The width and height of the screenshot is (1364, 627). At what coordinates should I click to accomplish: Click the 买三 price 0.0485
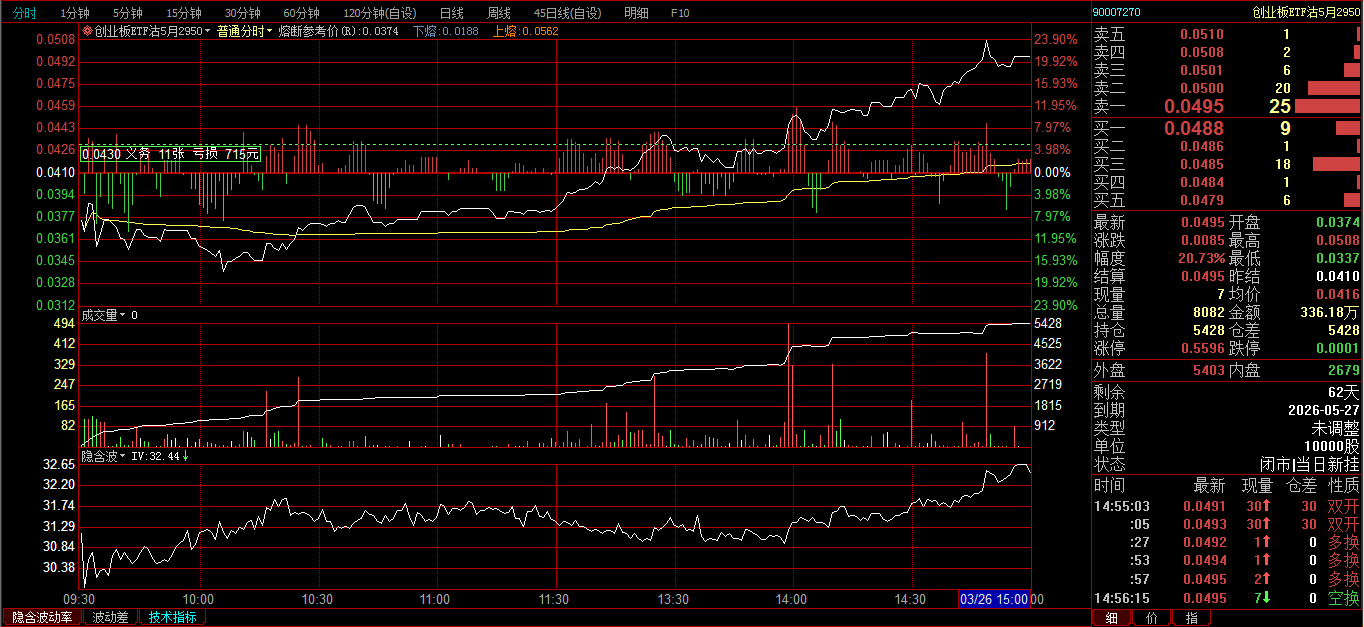(x=1201, y=164)
